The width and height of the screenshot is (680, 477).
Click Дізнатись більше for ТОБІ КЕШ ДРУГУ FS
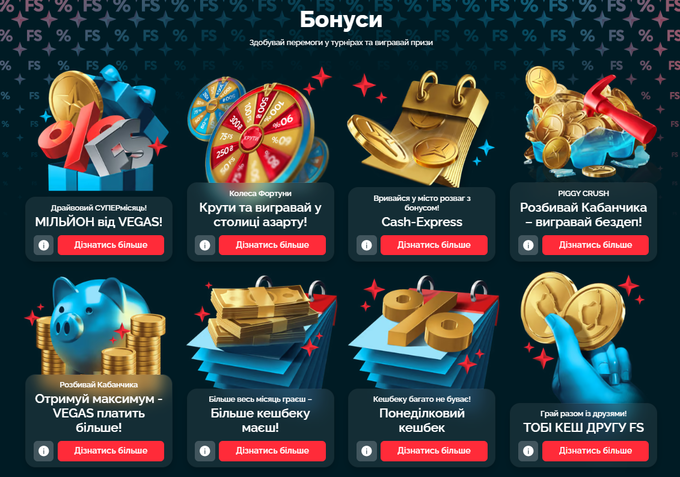(x=595, y=451)
